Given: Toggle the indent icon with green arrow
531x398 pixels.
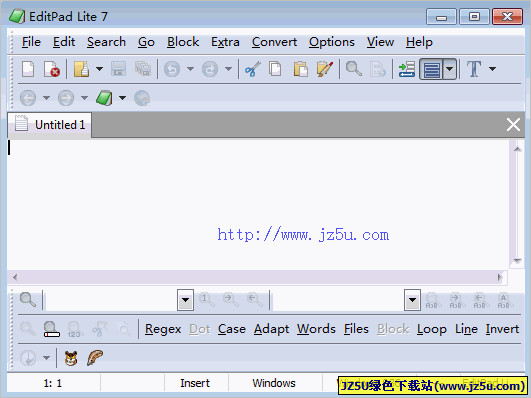Looking at the screenshot, I should tap(407, 69).
